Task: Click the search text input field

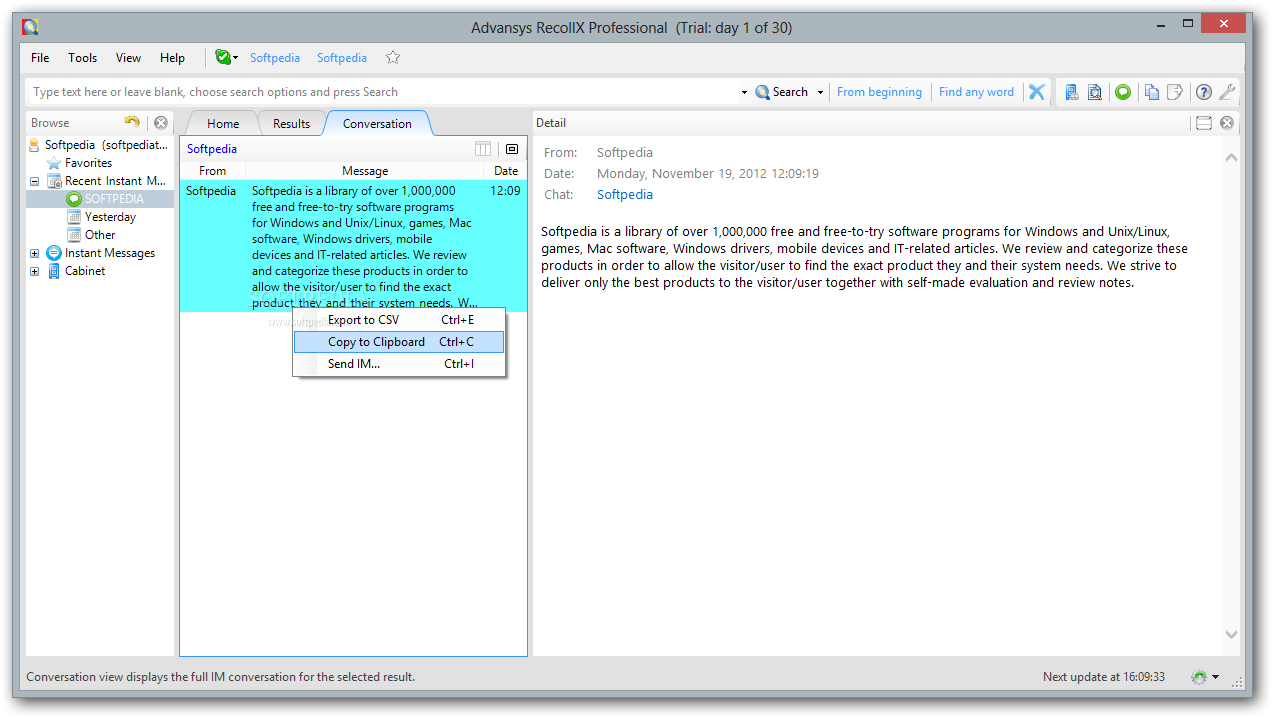Action: click(x=384, y=92)
